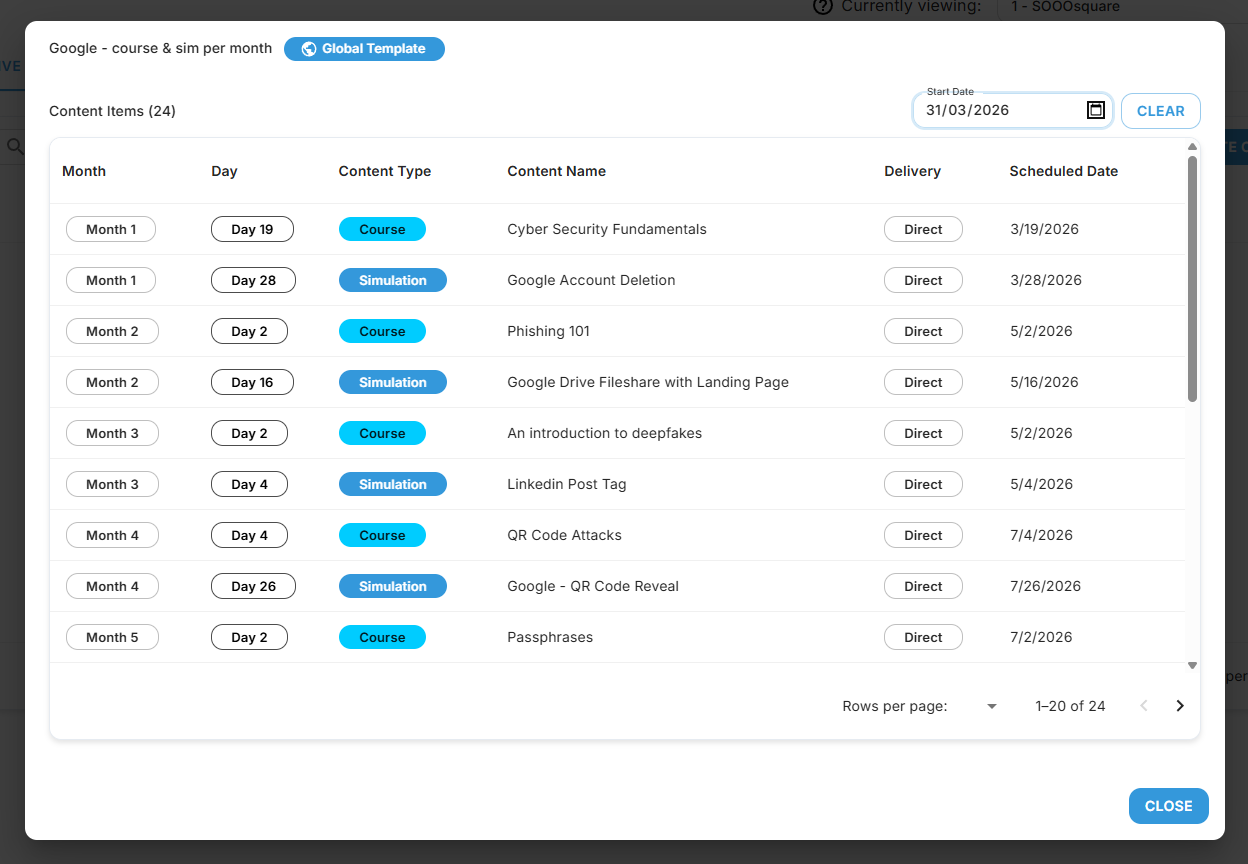Open the 1 - SOOOsquare viewing selector
Image resolution: width=1248 pixels, height=864 pixels.
tap(1065, 7)
